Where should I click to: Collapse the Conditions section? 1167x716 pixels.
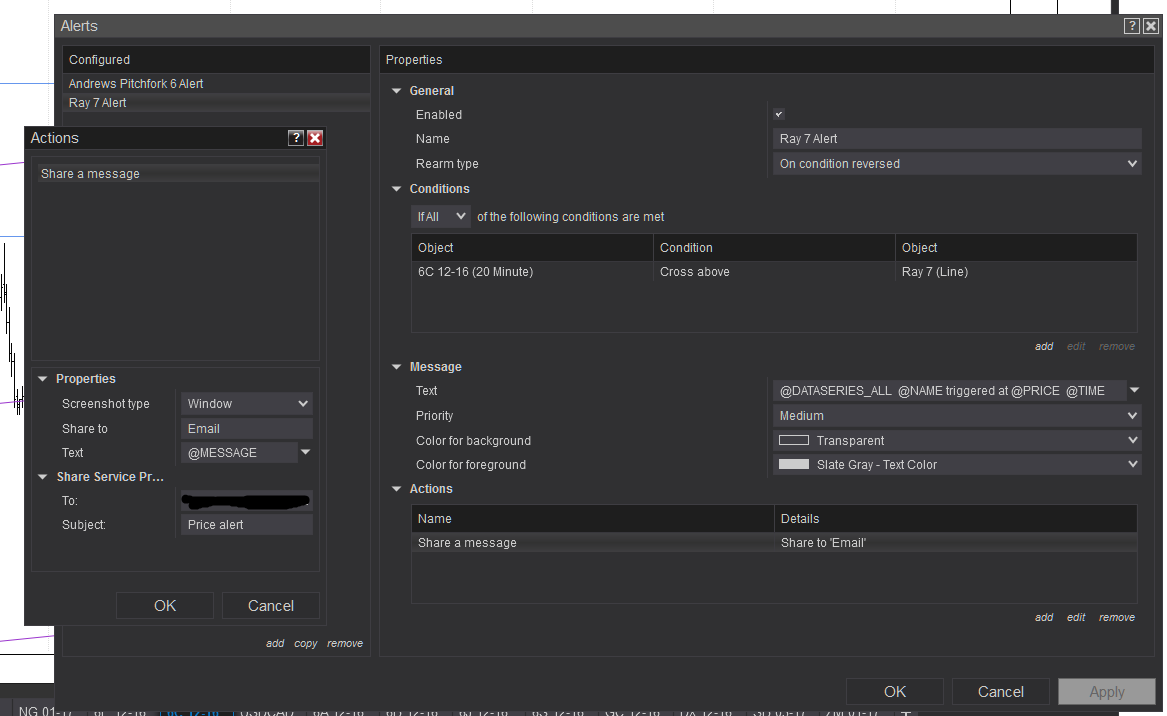point(397,189)
